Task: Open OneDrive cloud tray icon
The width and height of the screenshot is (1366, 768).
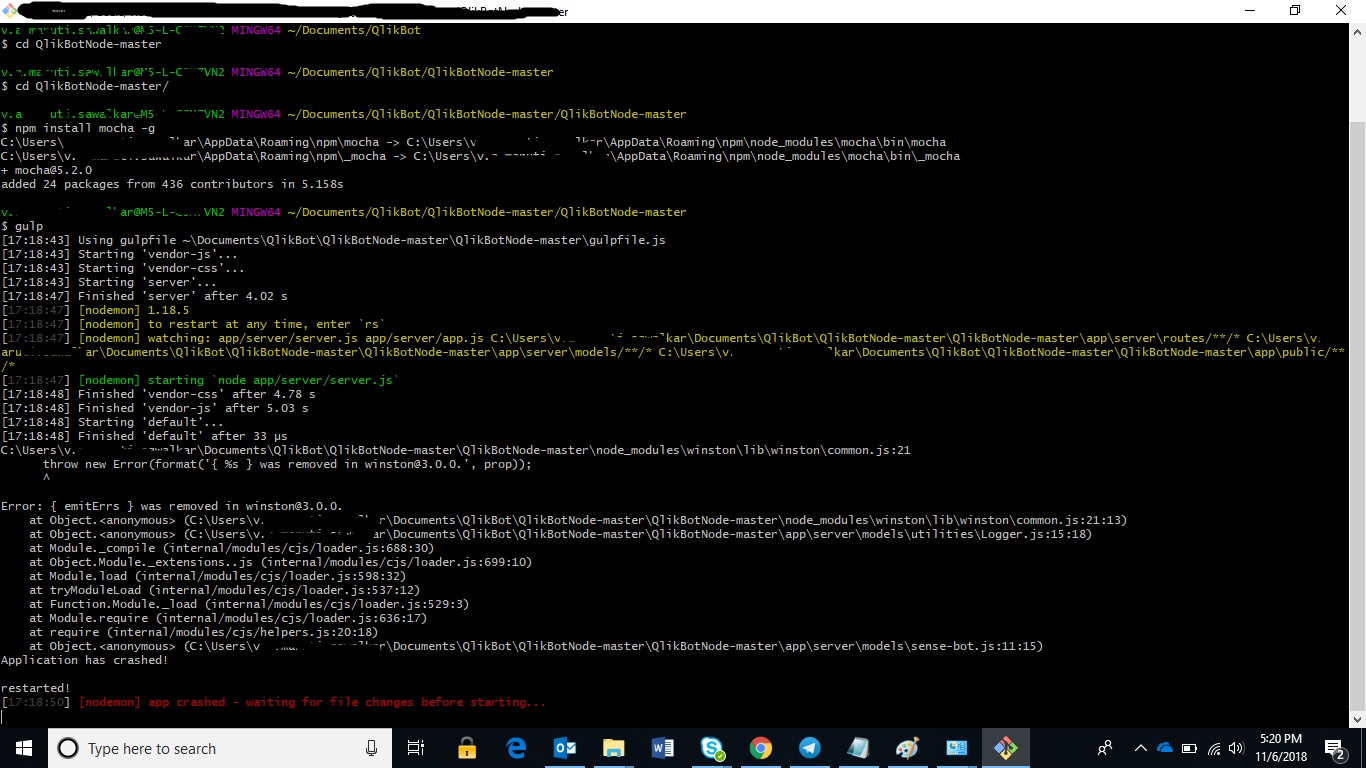Action: [1165, 748]
